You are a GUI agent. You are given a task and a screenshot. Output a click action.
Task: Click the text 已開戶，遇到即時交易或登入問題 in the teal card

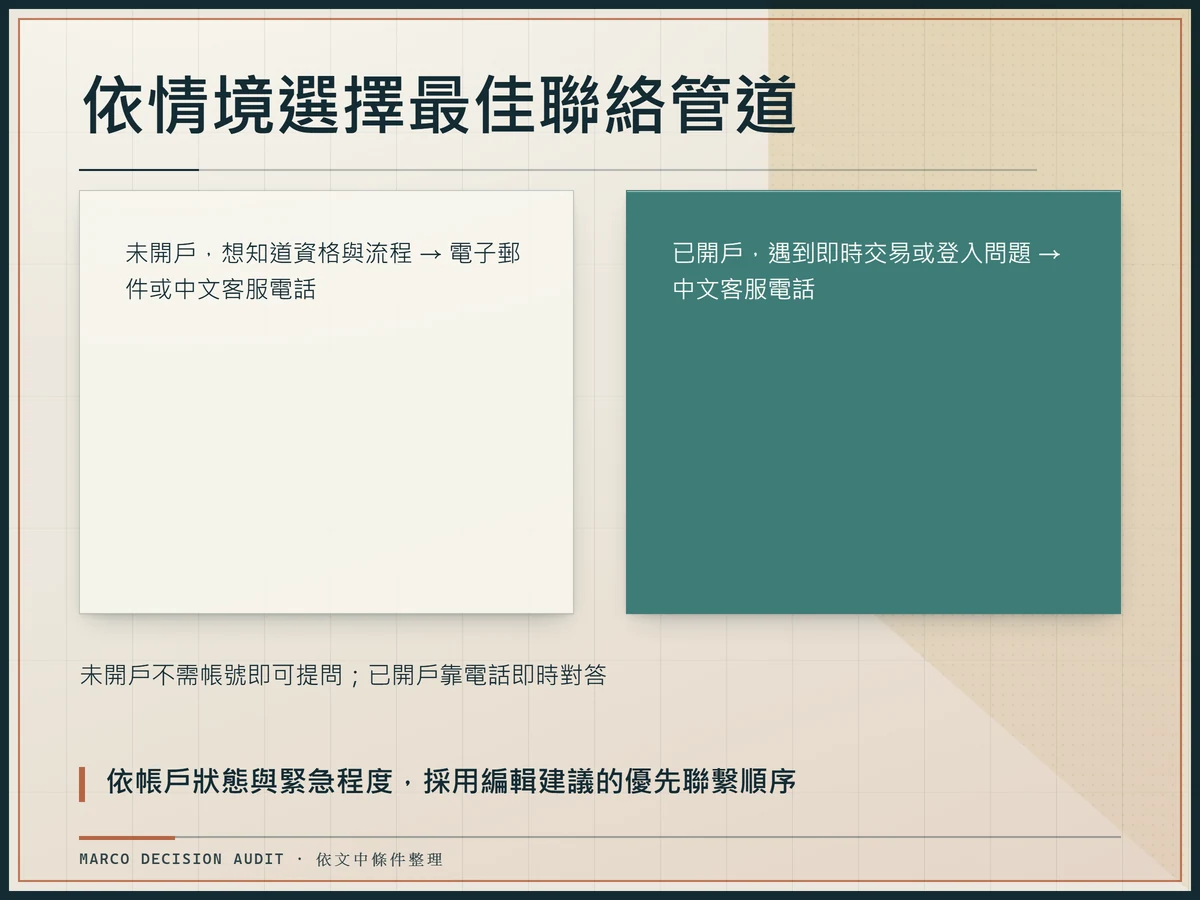pyautogui.click(x=852, y=253)
